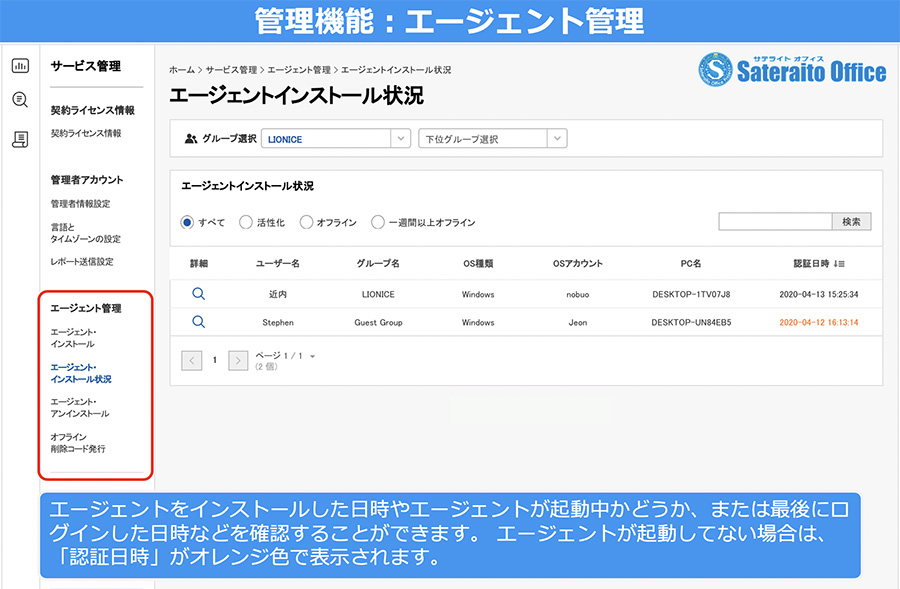View details magnifier for user 近内
Viewport: 900px width, 589px height.
pyautogui.click(x=199, y=294)
